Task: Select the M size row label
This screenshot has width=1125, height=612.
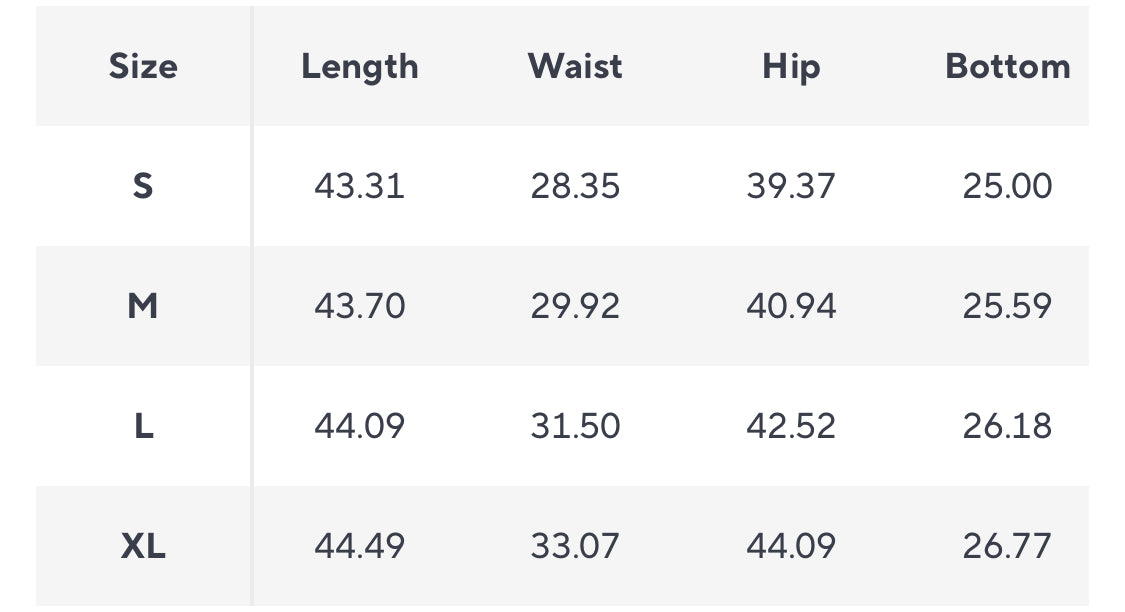Action: pos(143,306)
